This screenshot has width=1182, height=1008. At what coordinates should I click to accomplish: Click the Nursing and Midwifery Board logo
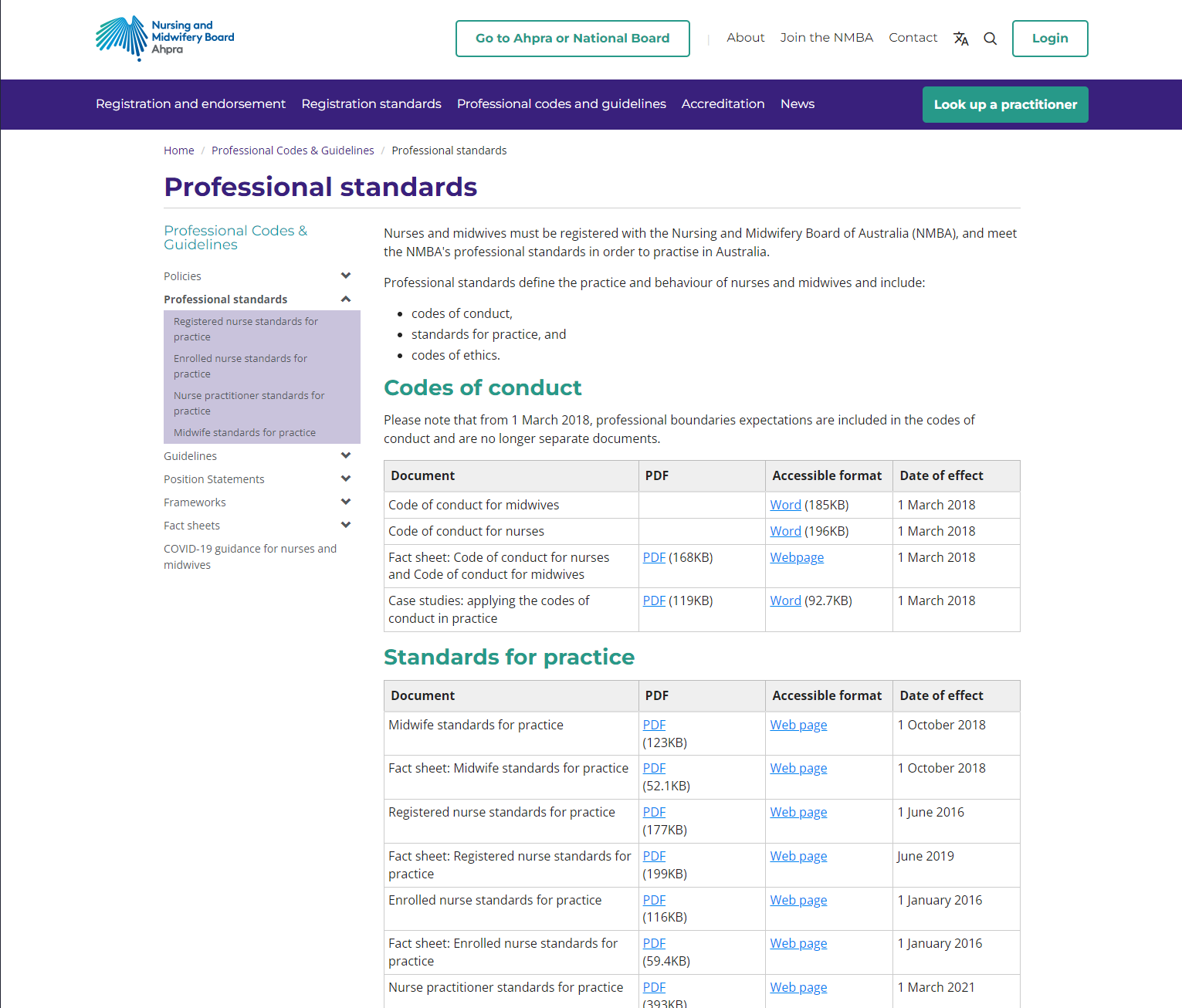coord(164,38)
